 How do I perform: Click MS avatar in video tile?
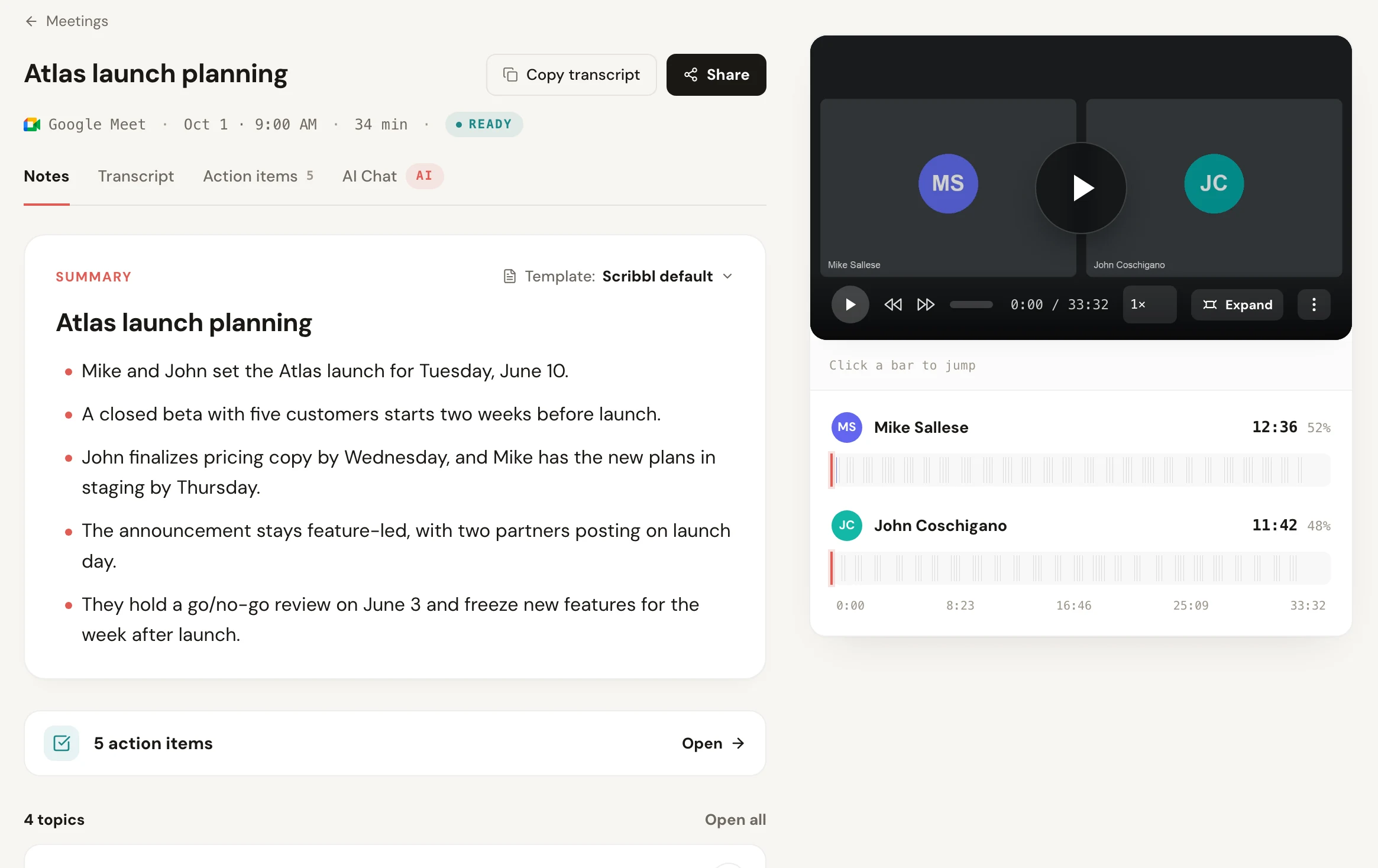click(x=948, y=183)
